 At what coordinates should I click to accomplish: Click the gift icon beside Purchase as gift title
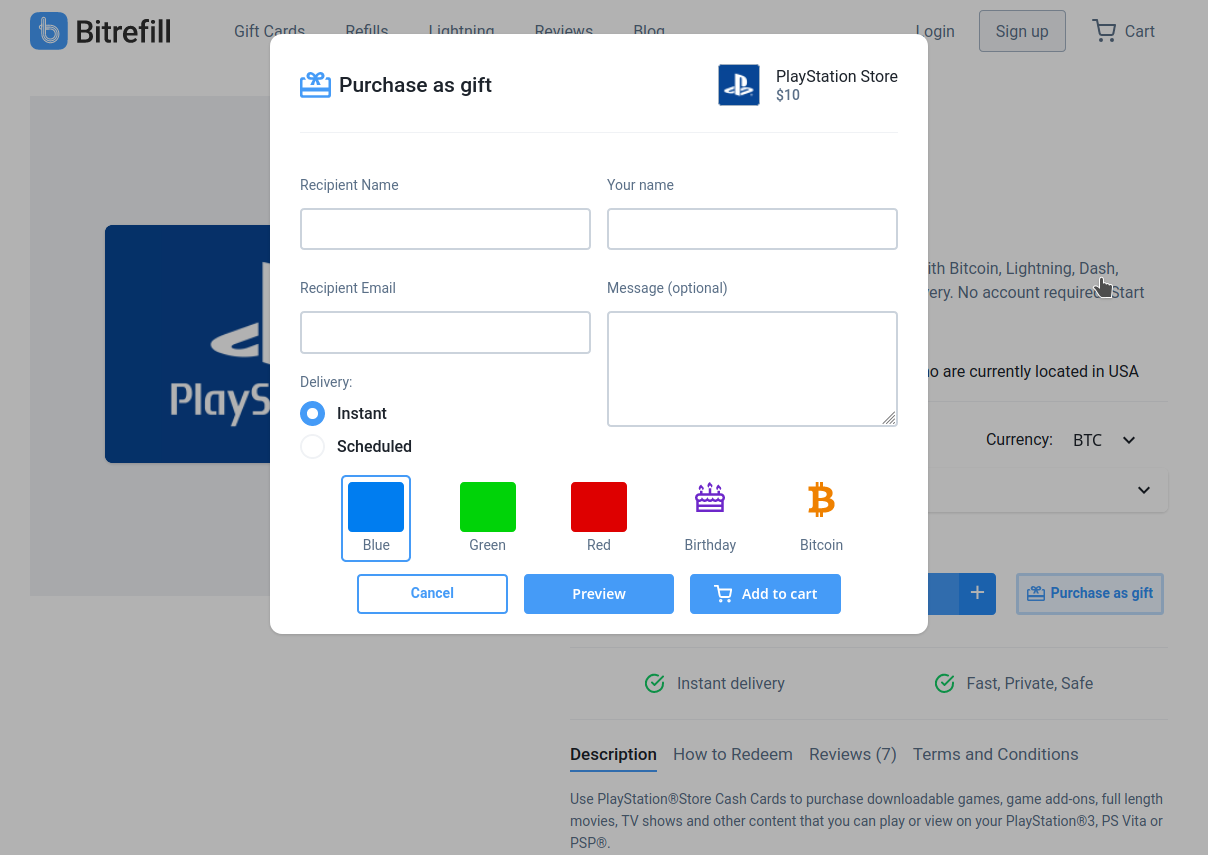click(315, 85)
